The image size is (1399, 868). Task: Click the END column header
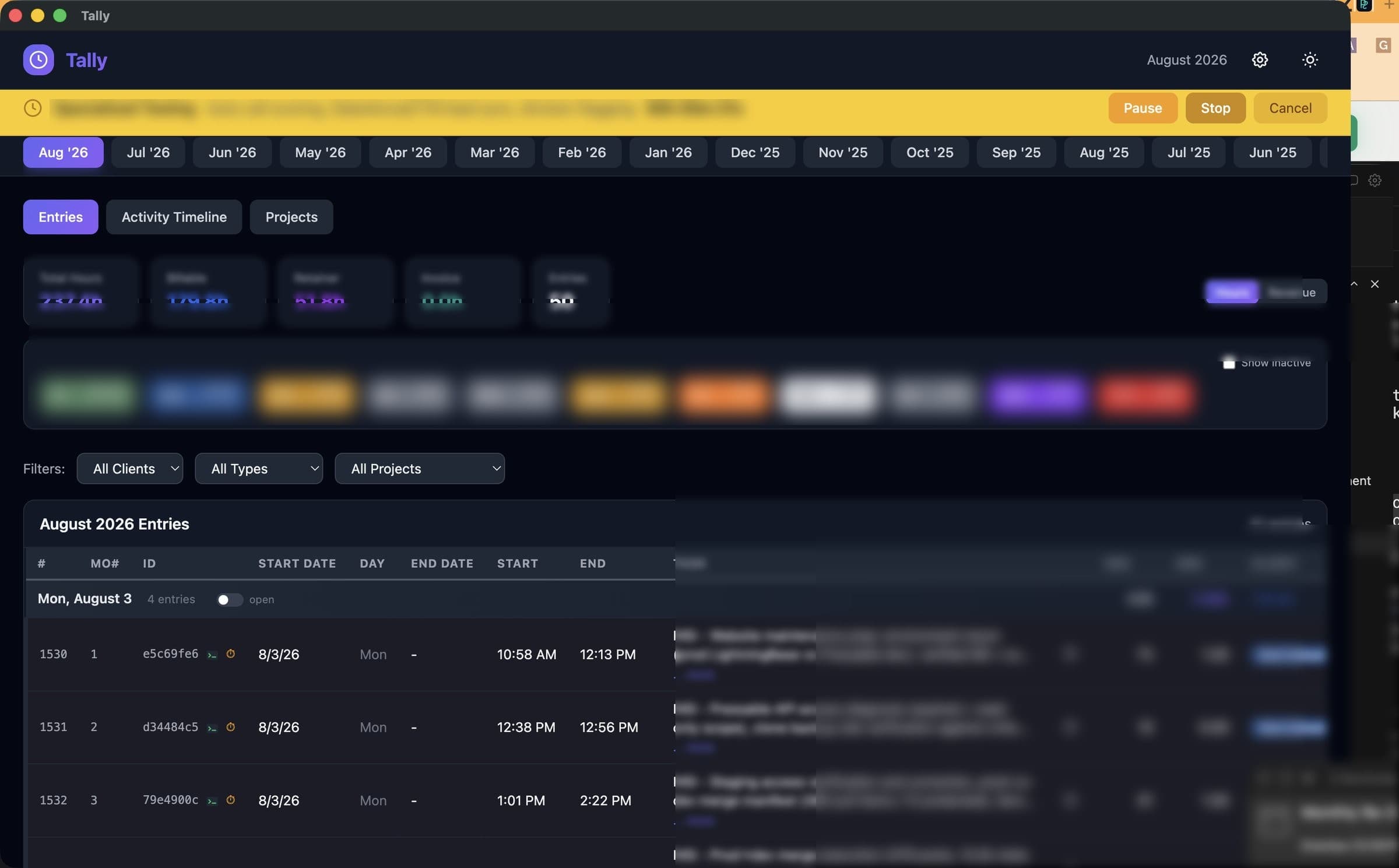coord(592,564)
